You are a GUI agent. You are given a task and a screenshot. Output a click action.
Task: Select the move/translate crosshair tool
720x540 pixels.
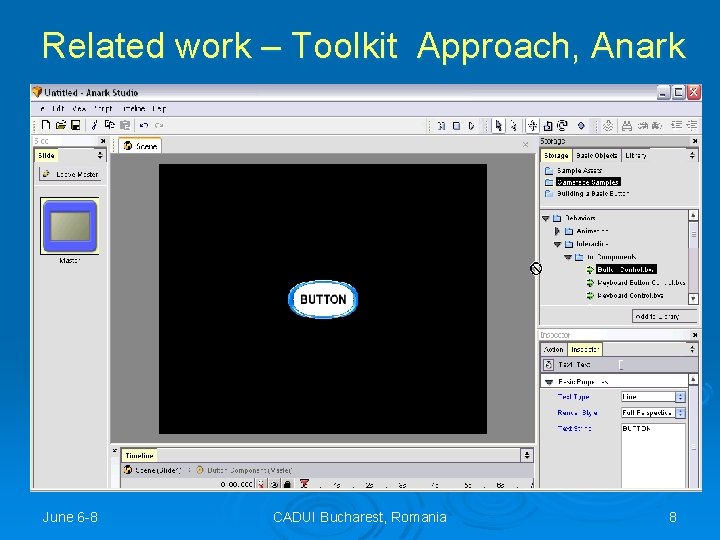pyautogui.click(x=533, y=125)
